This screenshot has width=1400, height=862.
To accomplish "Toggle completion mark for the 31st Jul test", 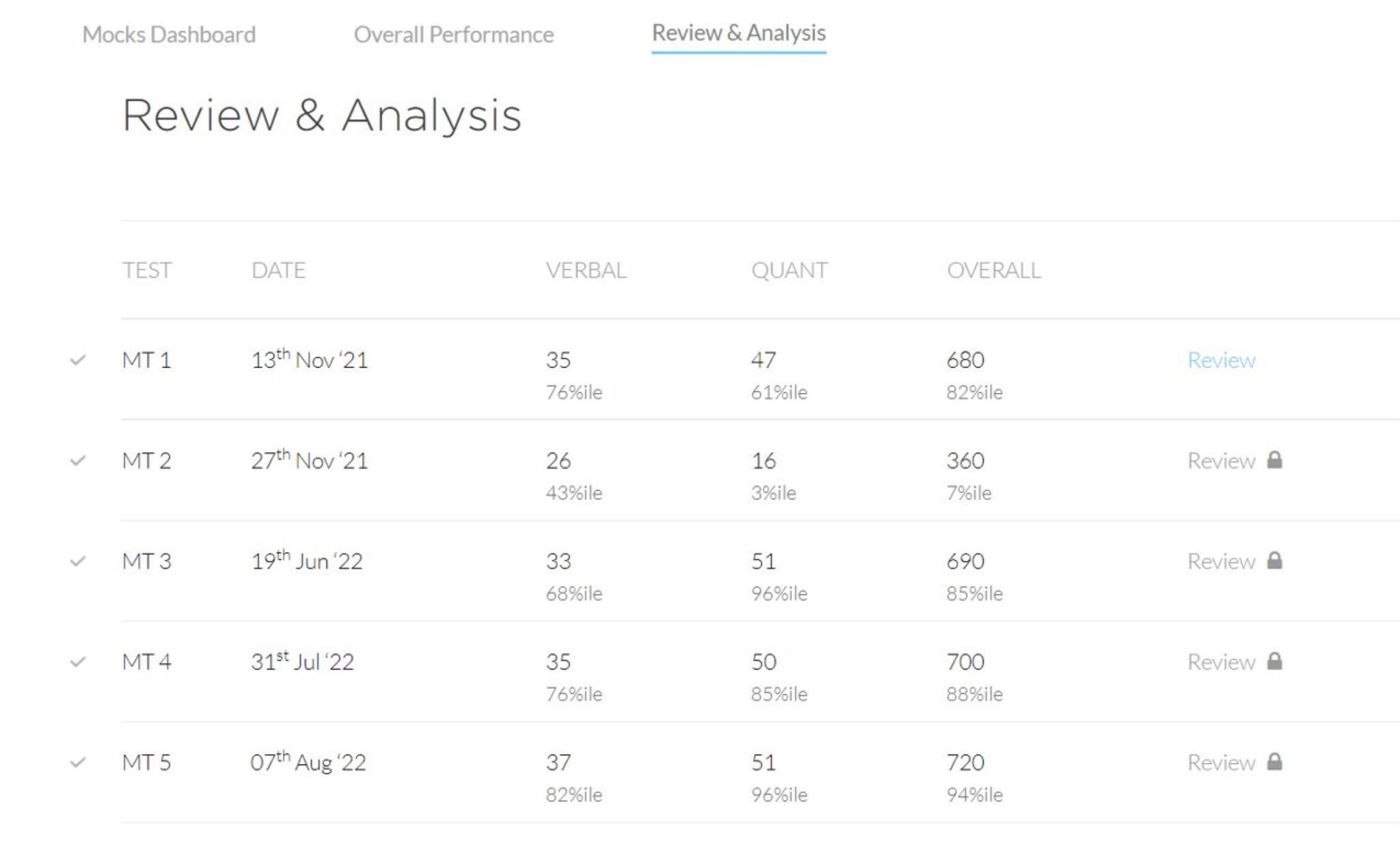I will click(78, 661).
